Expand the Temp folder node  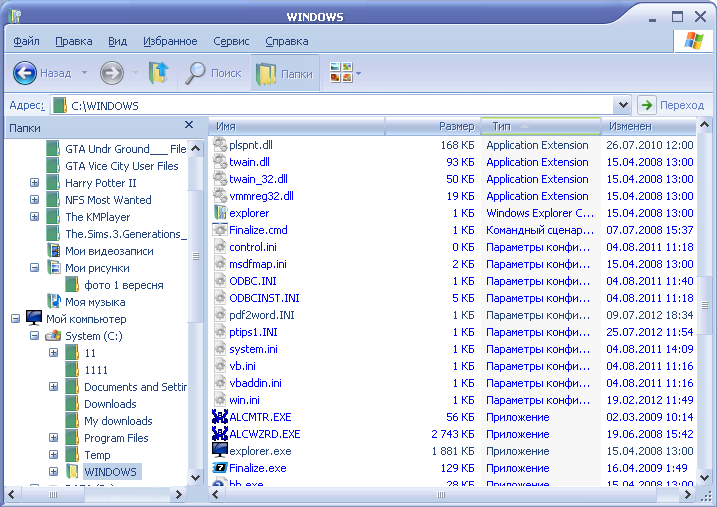[x=54, y=455]
